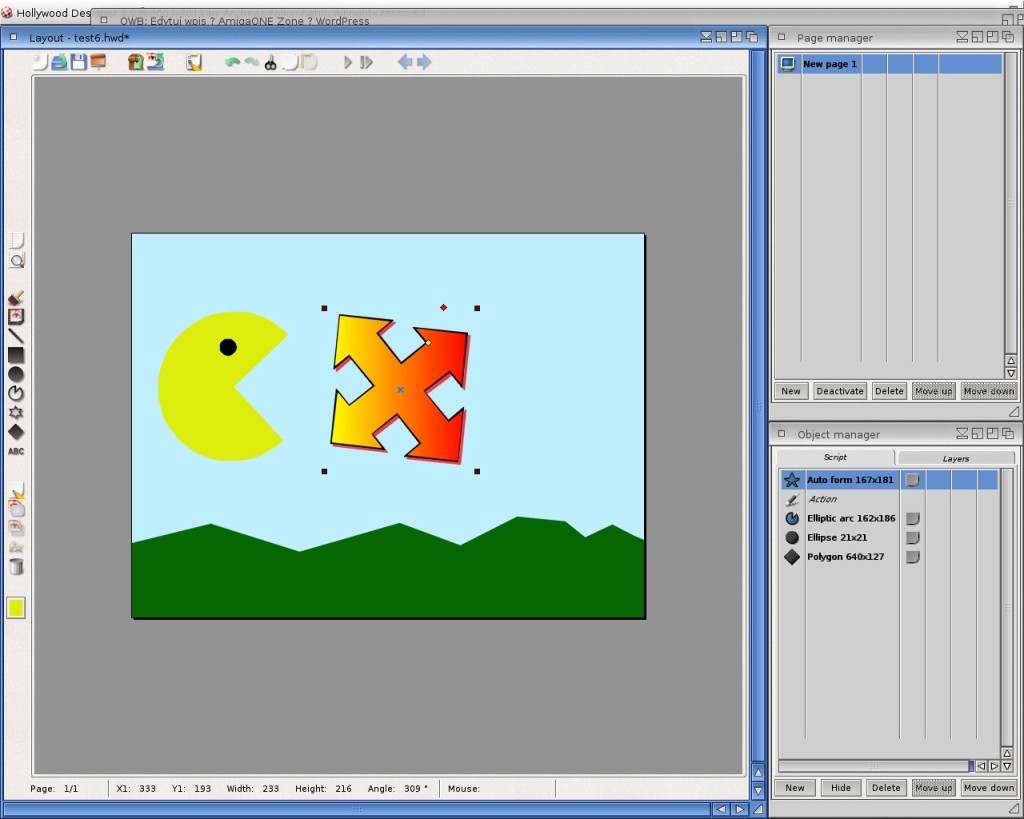
Task: Click the OWB browser window title behind
Action: 244,21
